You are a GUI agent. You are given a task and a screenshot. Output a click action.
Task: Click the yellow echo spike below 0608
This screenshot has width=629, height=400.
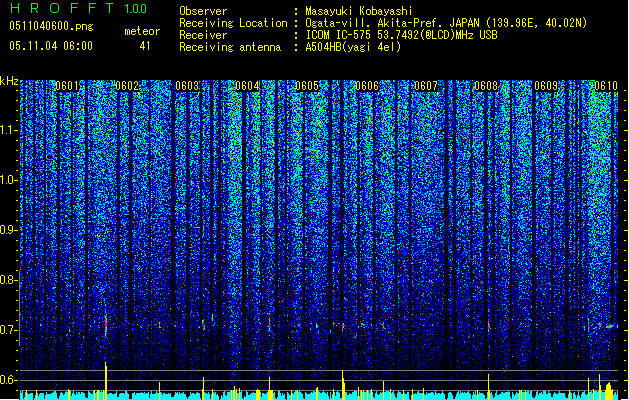click(x=489, y=387)
